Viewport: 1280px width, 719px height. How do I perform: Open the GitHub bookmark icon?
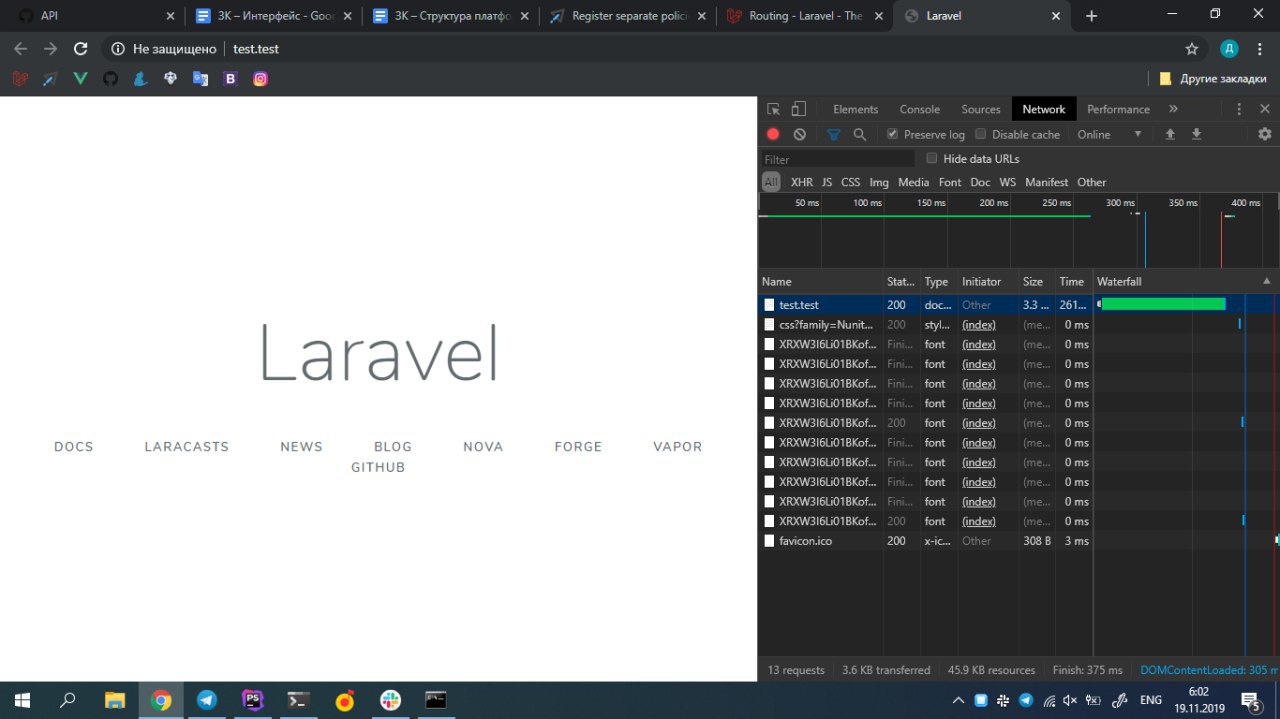tap(110, 79)
